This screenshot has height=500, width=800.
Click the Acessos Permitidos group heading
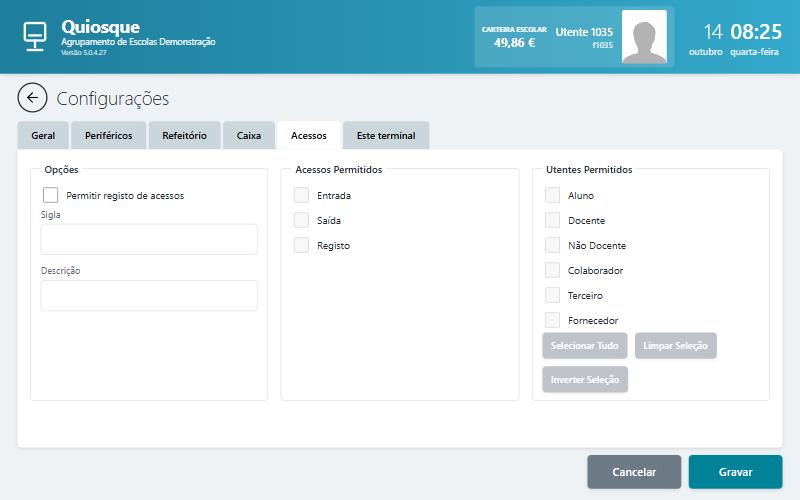point(339,169)
